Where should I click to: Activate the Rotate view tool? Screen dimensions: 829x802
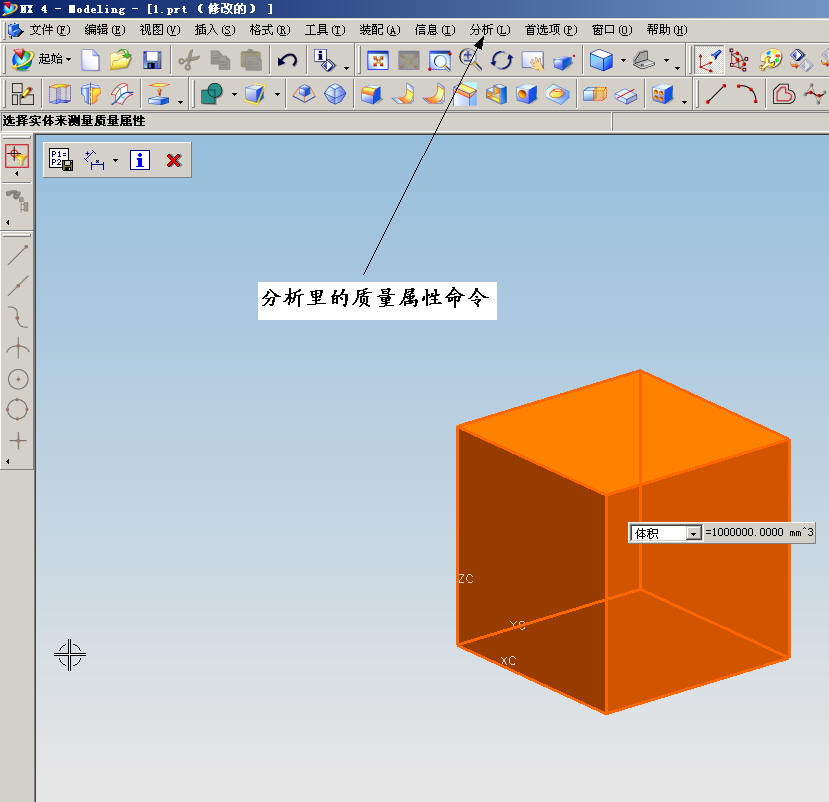pyautogui.click(x=501, y=60)
